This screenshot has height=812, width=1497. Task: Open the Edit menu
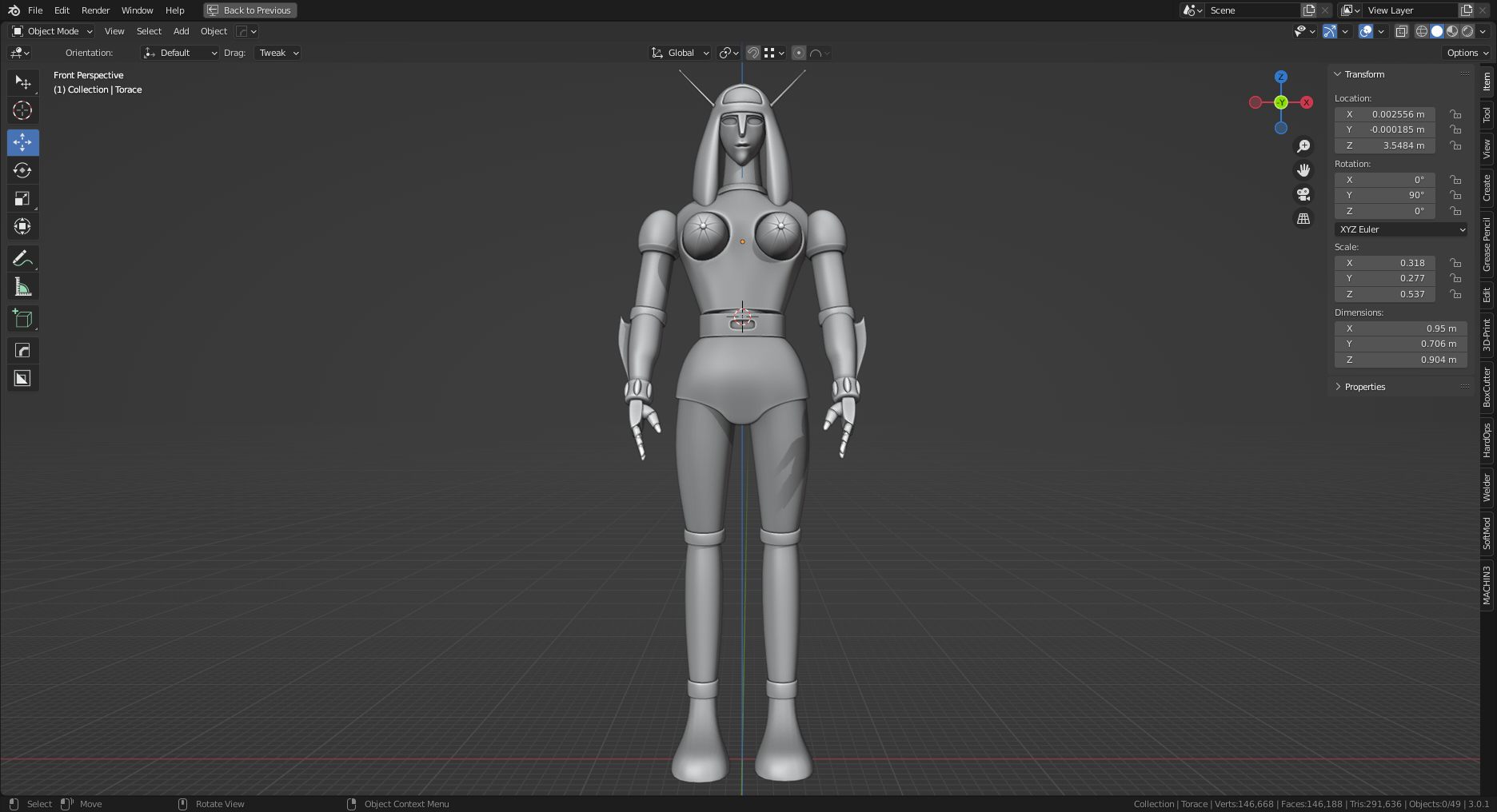(x=62, y=10)
